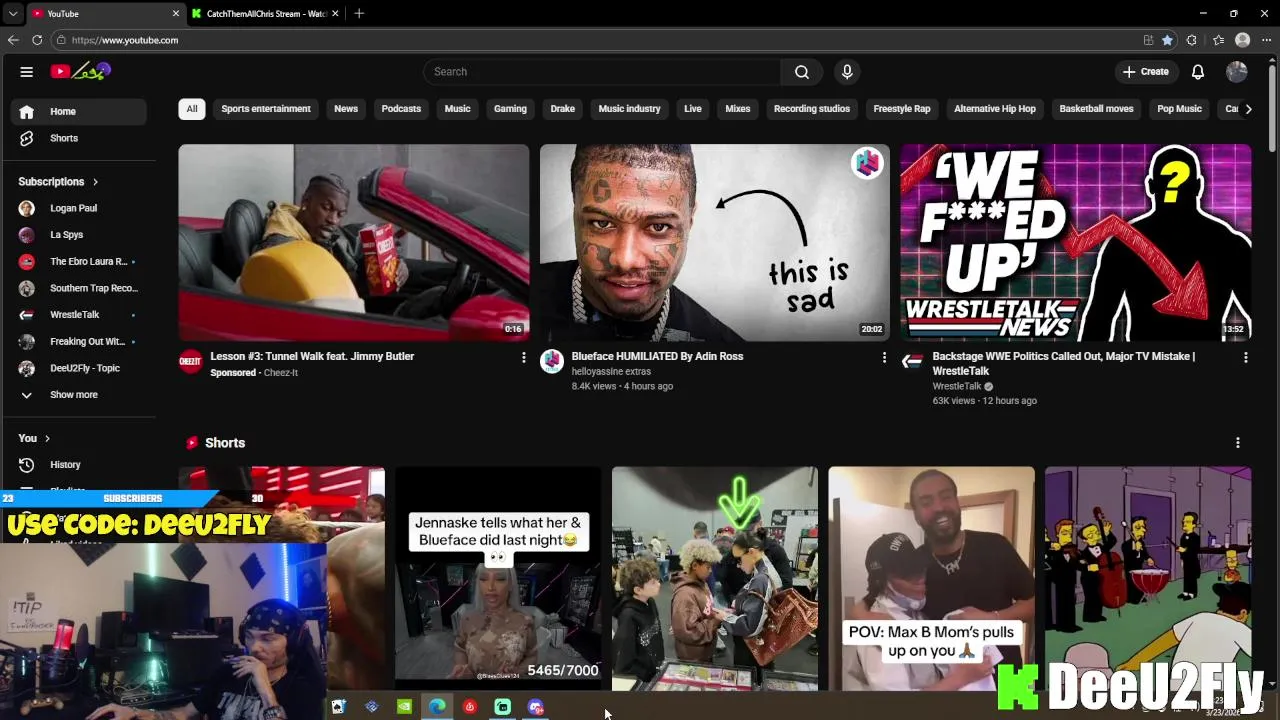Open the account avatar menu
The height and width of the screenshot is (720, 1280).
(1237, 72)
